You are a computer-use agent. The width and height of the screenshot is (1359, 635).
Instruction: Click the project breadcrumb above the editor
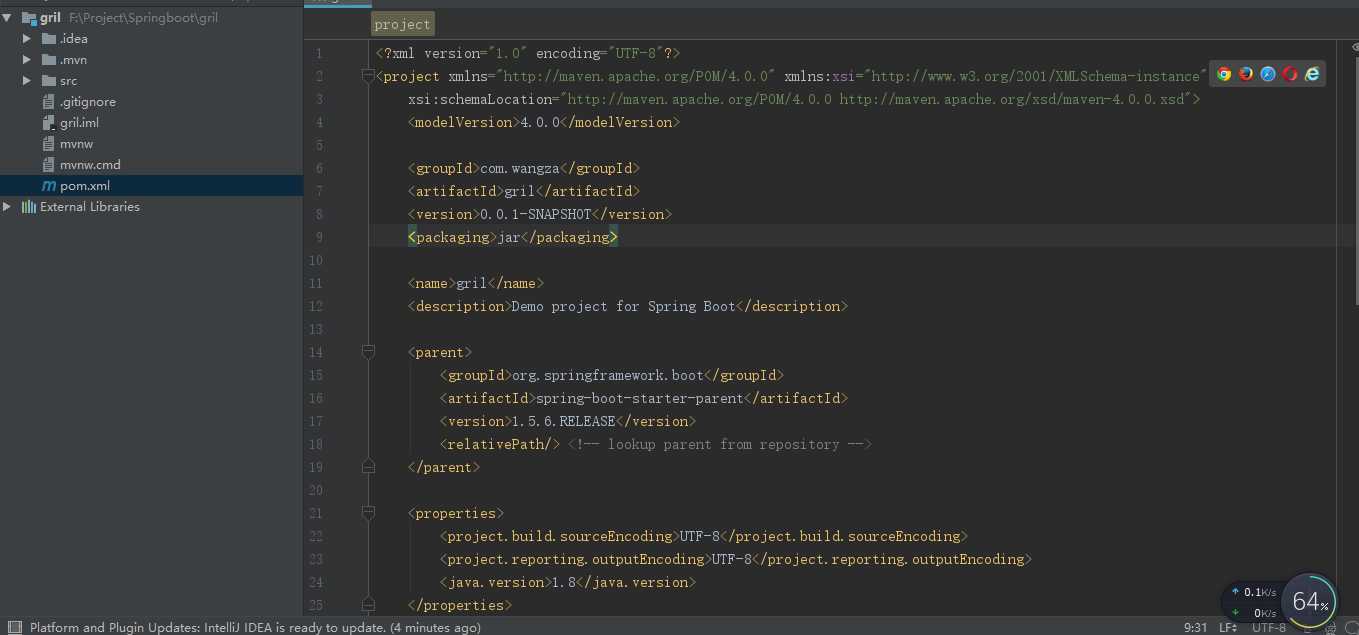pos(403,24)
